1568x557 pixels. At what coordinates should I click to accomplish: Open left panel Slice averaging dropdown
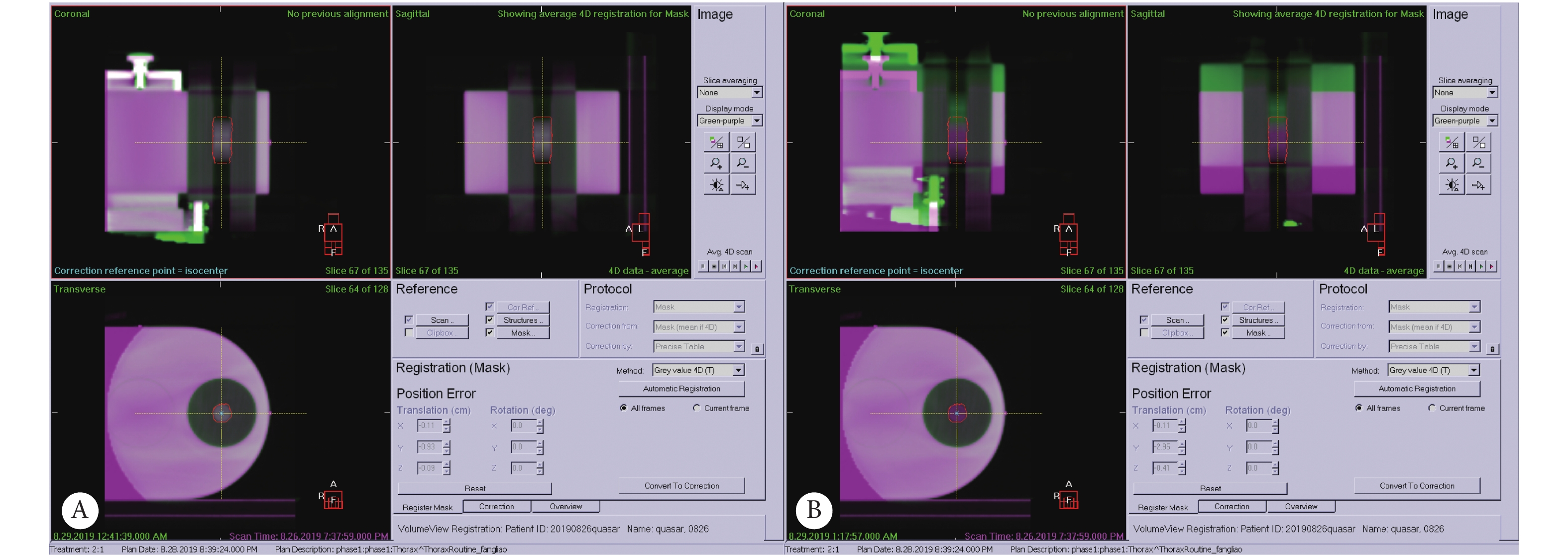point(756,93)
